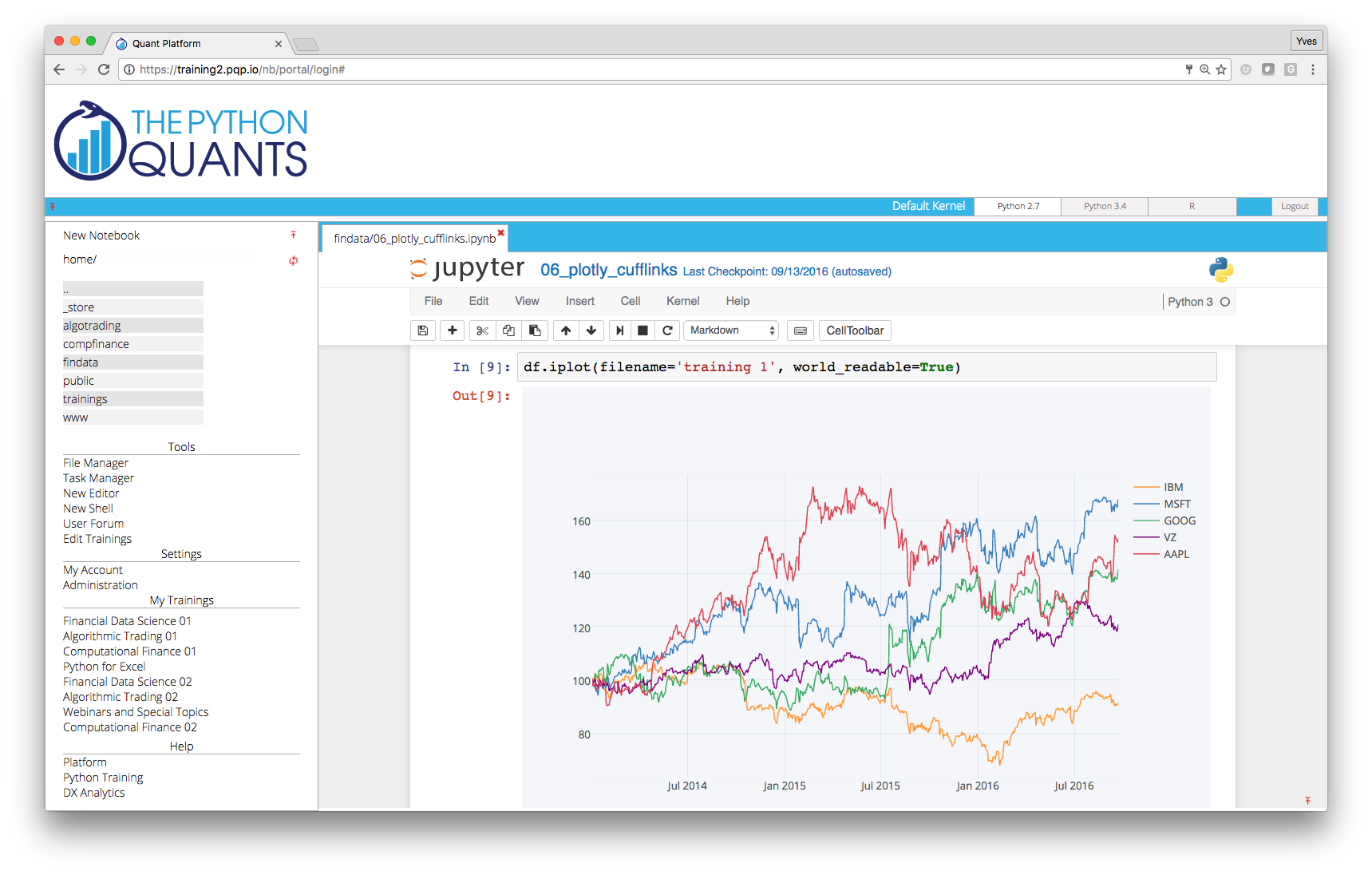Insert cell below with plus icon
The height and width of the screenshot is (875, 1372).
453,331
